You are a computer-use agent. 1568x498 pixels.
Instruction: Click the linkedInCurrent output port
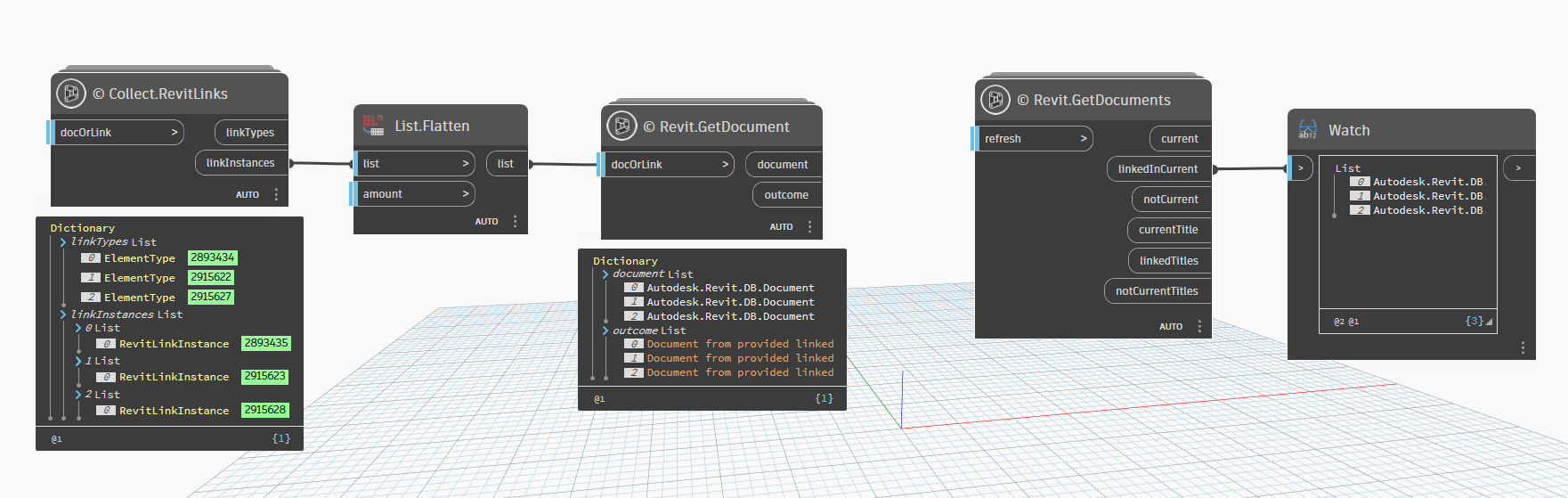click(x=1159, y=168)
